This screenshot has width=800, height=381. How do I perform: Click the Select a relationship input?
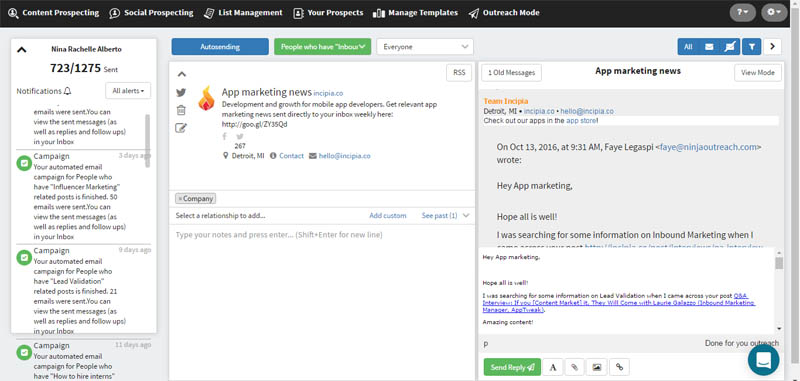[220, 216]
